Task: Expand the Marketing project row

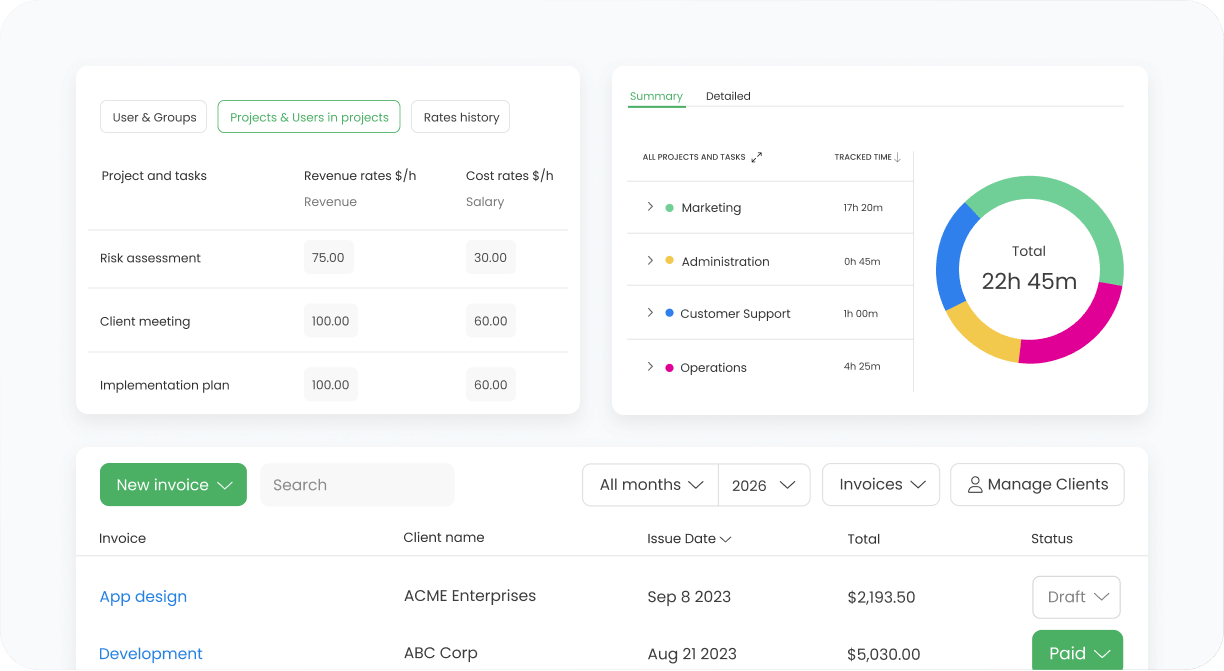Action: click(x=650, y=207)
